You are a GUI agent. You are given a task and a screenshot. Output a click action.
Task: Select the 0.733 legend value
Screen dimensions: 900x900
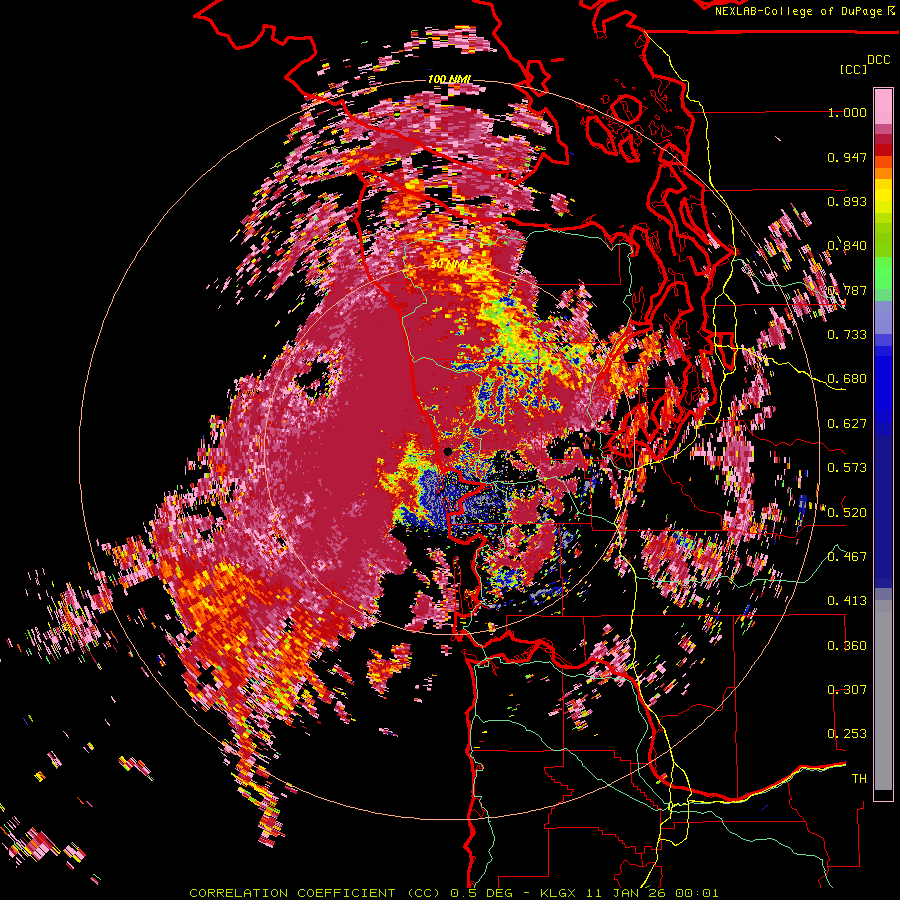[847, 335]
